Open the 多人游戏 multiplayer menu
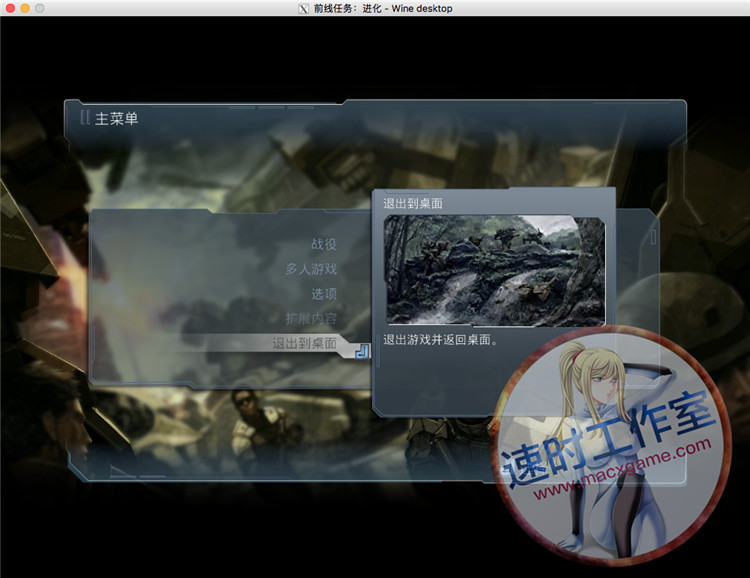Viewport: 750px width, 578px height. coord(311,269)
